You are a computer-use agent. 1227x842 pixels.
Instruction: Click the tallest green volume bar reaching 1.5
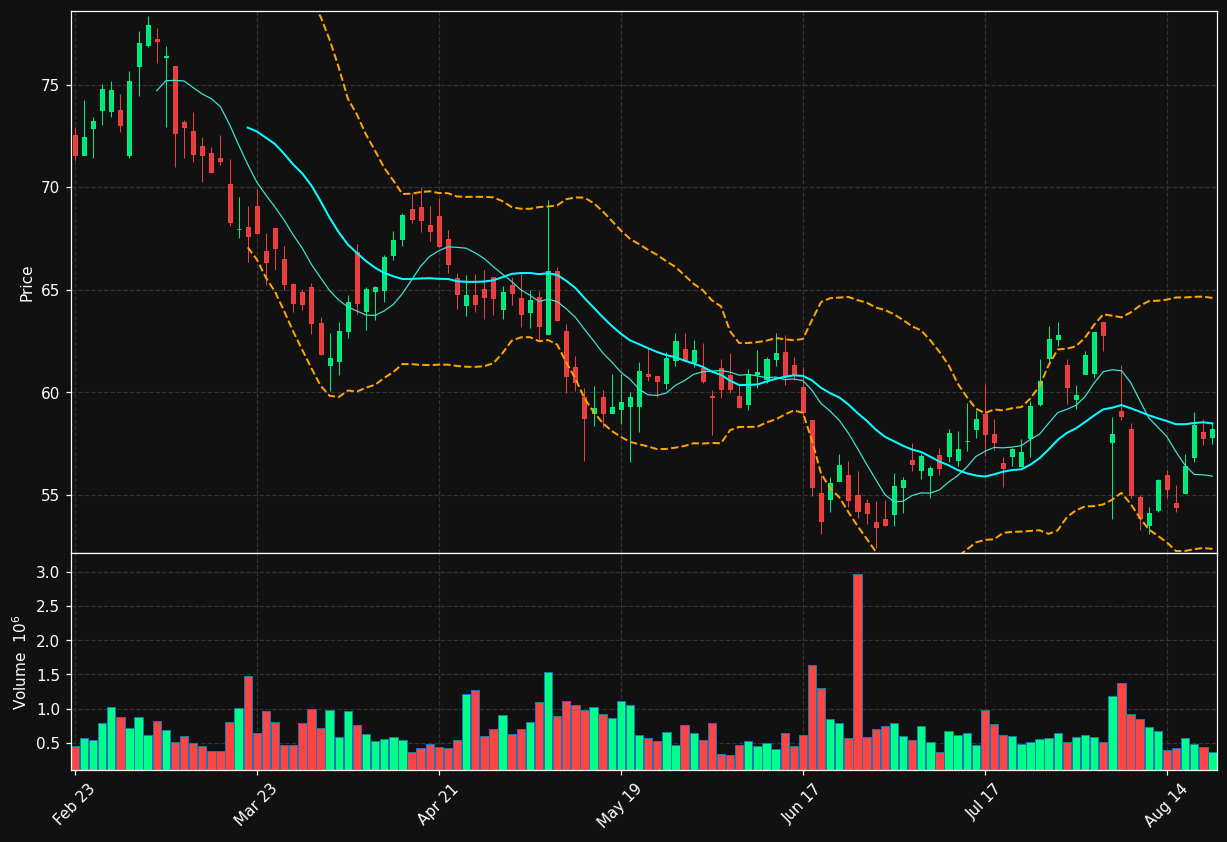coord(548,721)
